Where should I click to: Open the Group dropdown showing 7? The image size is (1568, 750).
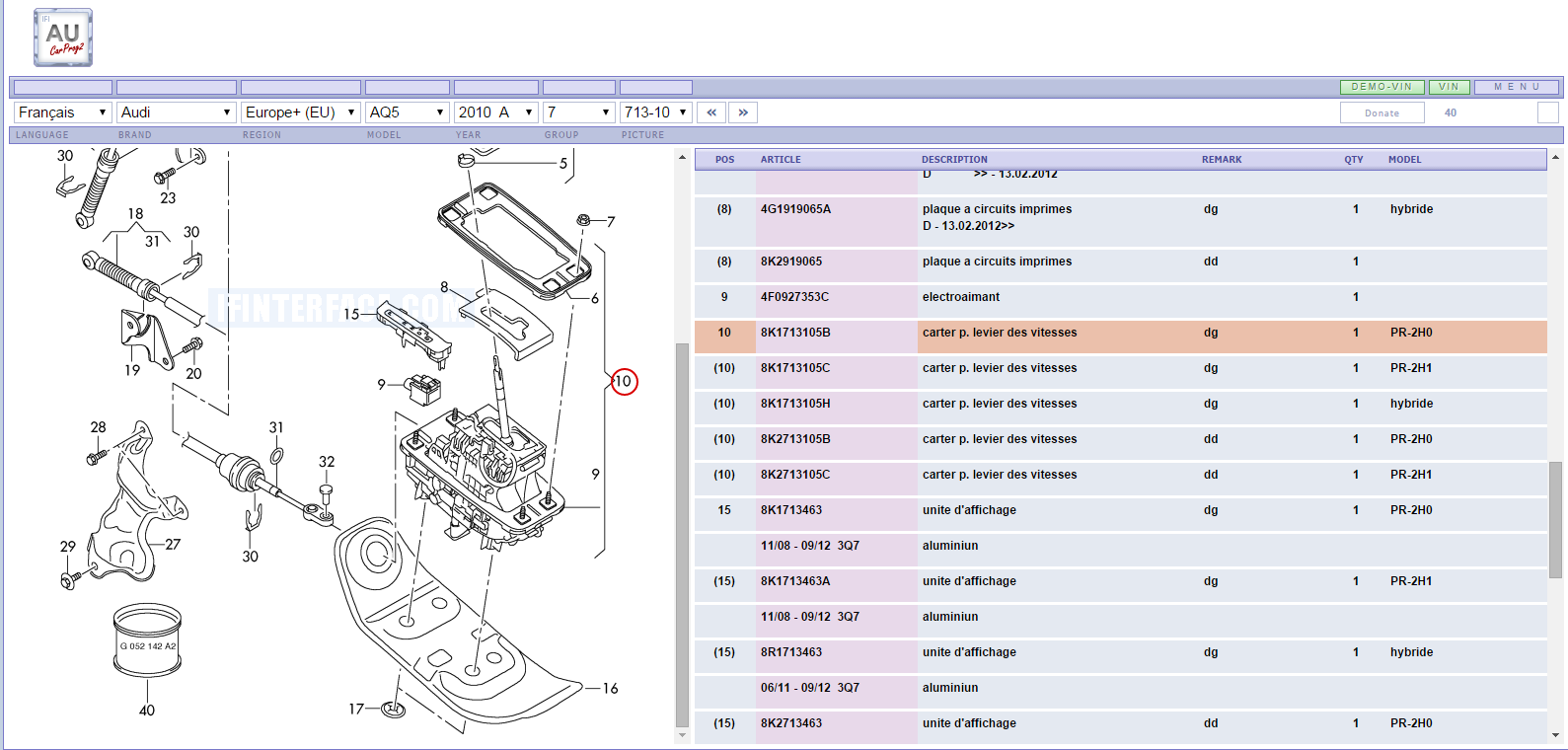click(x=579, y=112)
